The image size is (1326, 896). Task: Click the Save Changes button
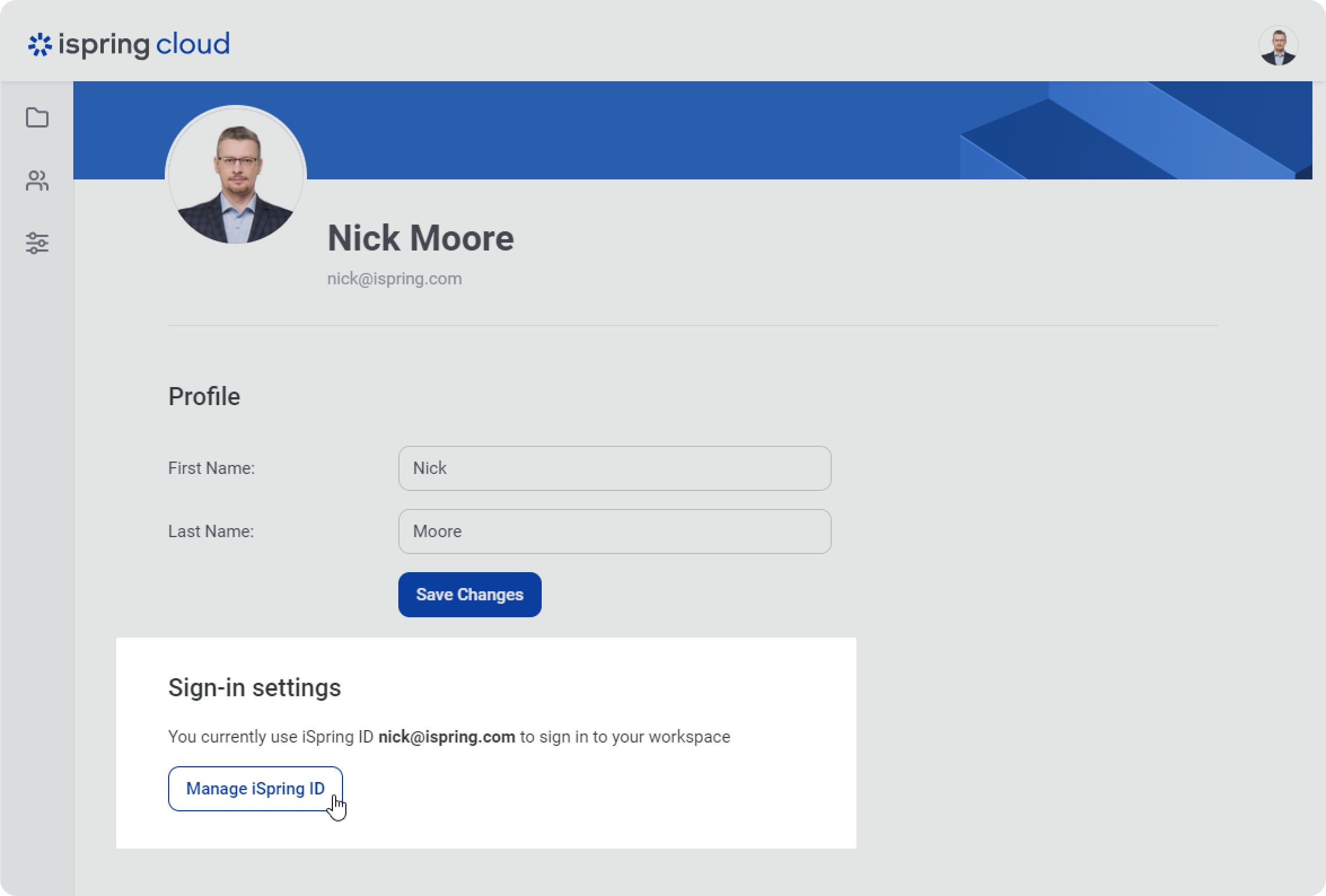pyautogui.click(x=469, y=595)
